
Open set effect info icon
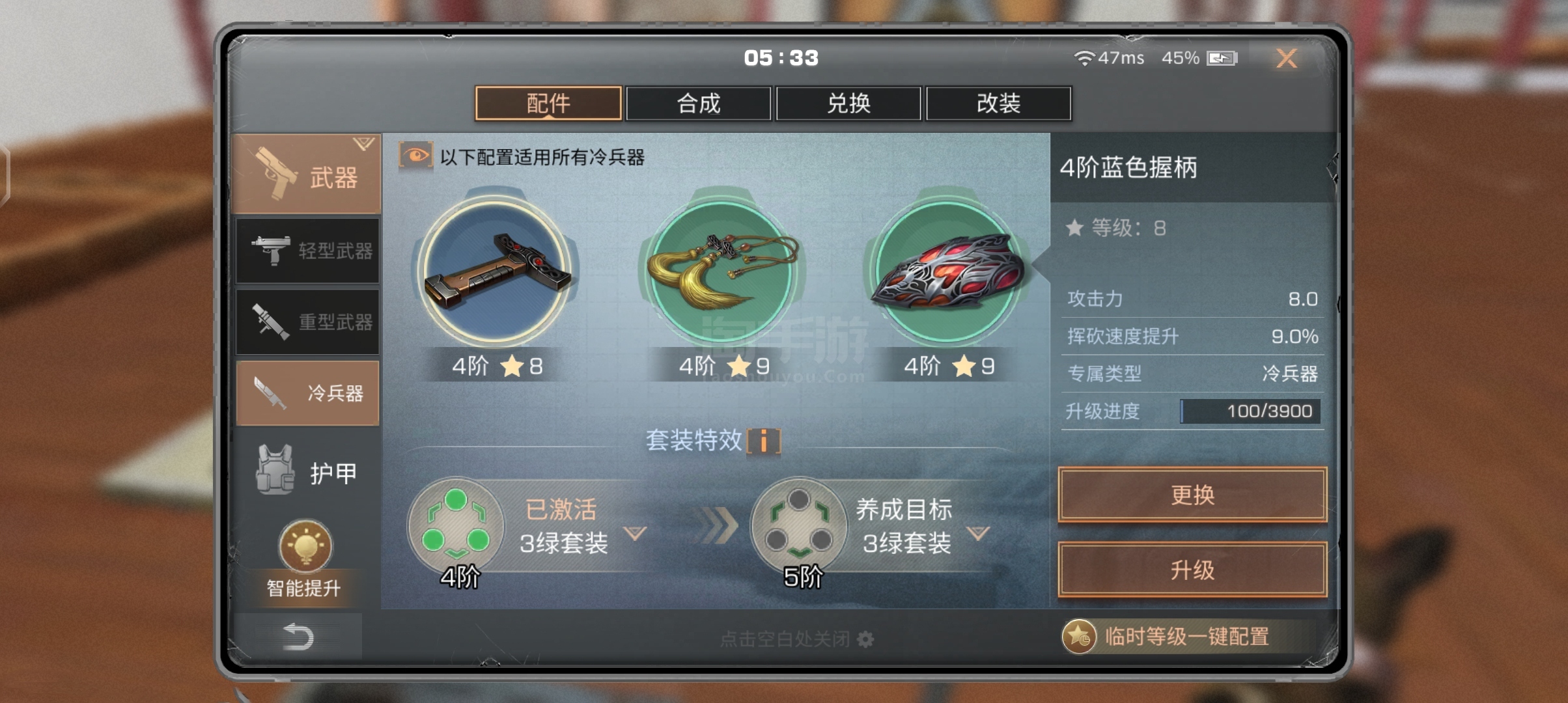tap(764, 441)
